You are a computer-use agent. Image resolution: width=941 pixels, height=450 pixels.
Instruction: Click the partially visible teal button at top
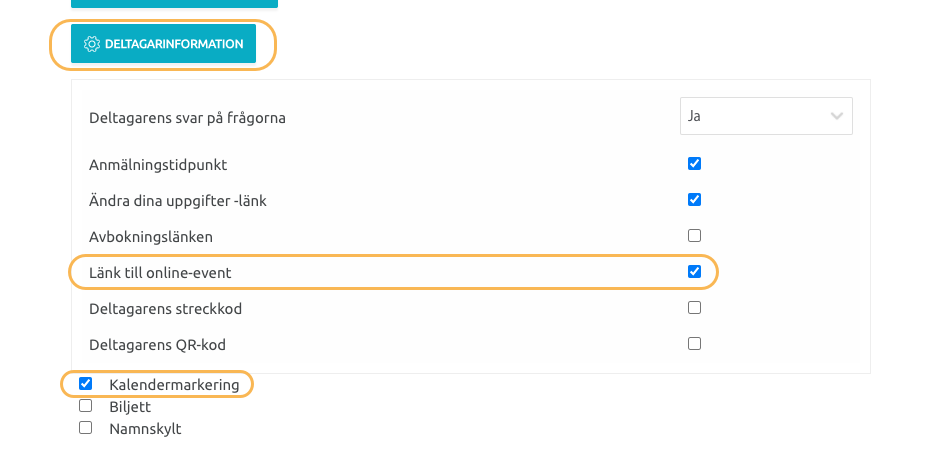coord(174,4)
